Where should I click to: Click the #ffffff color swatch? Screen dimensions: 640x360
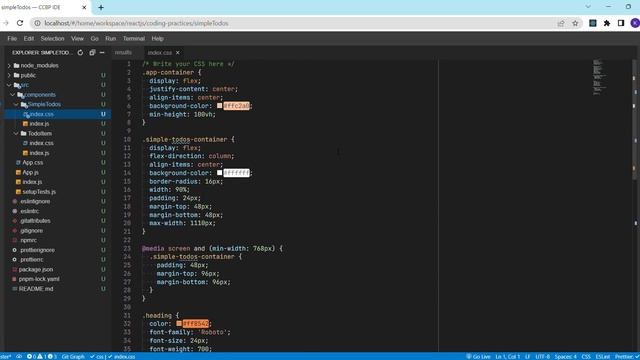pos(220,173)
